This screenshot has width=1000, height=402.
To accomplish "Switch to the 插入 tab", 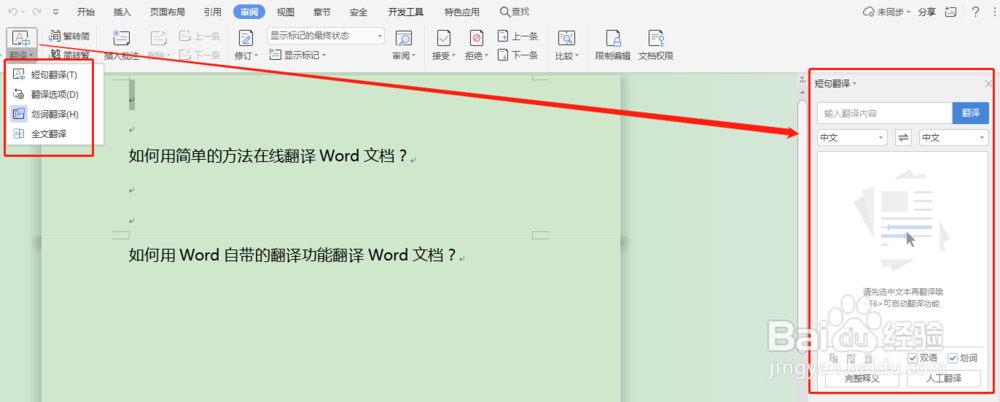I will [x=122, y=12].
